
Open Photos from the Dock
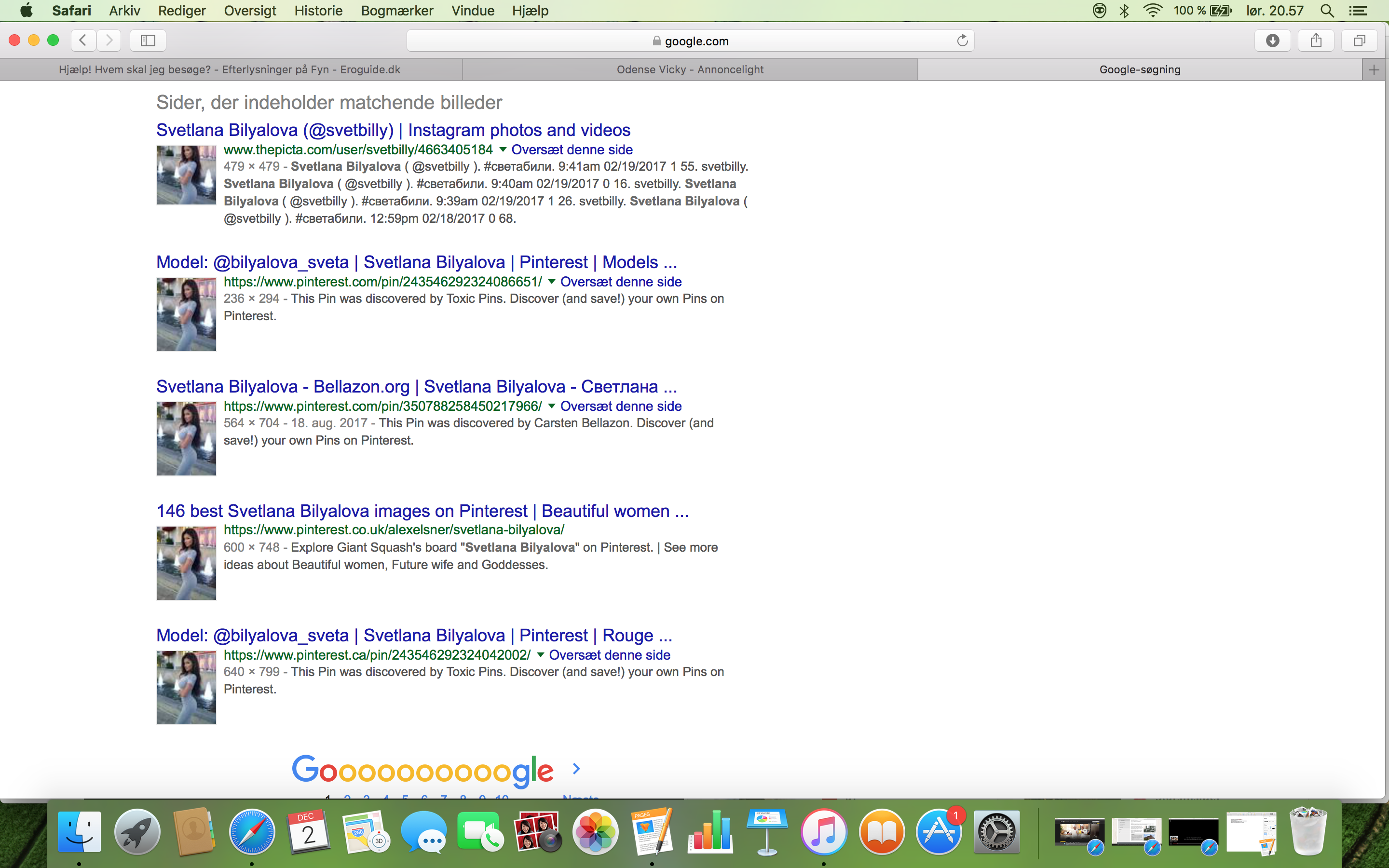(x=595, y=832)
